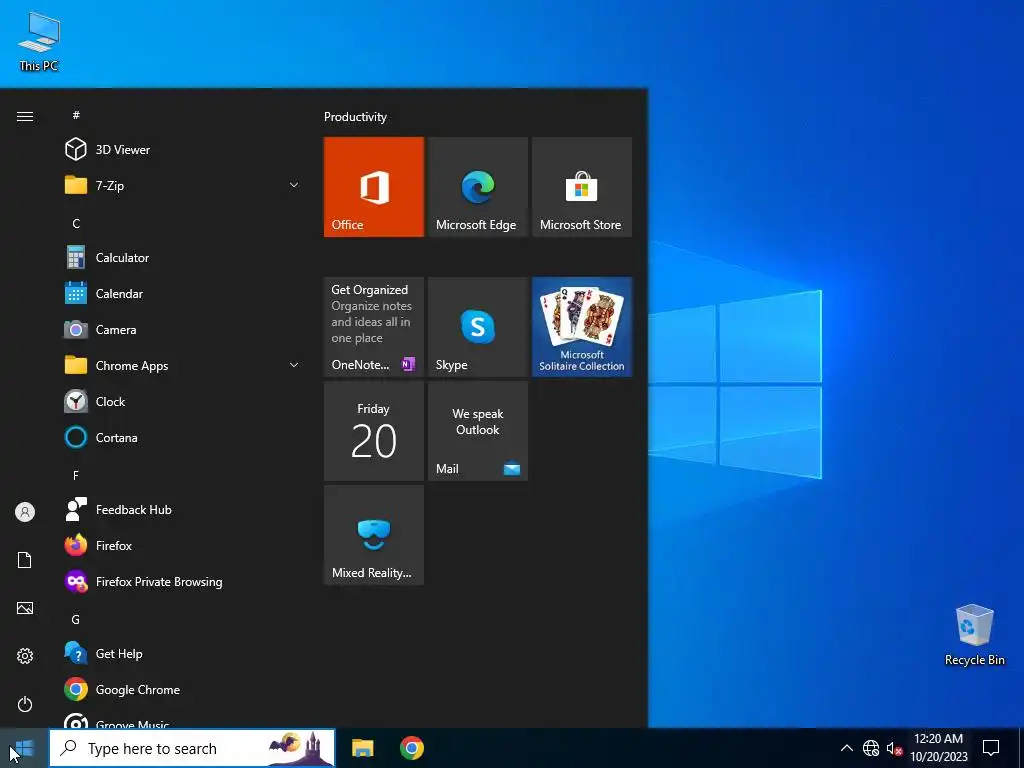This screenshot has height=768, width=1024.
Task: Open Microsoft Solitaire Collection tile
Action: 582,327
